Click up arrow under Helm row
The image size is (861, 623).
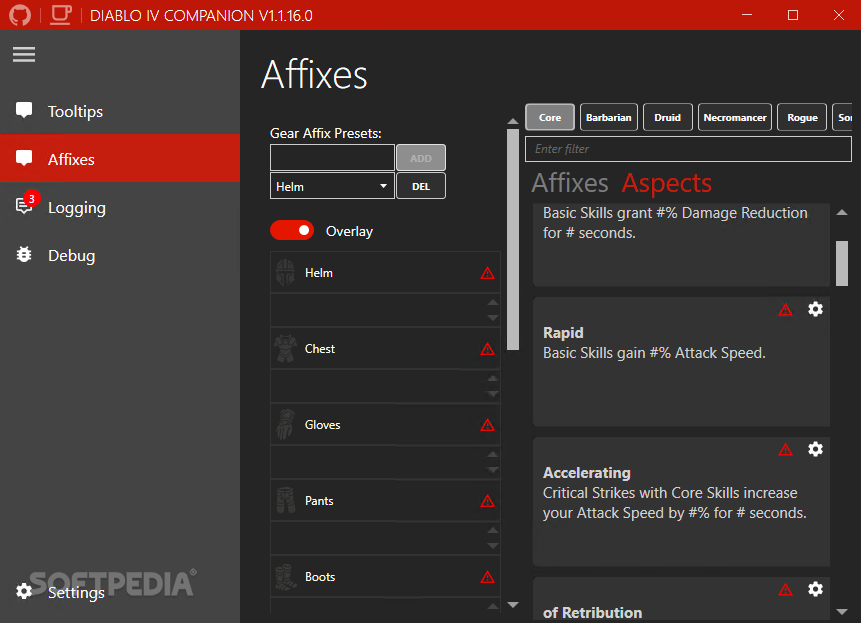pos(493,302)
